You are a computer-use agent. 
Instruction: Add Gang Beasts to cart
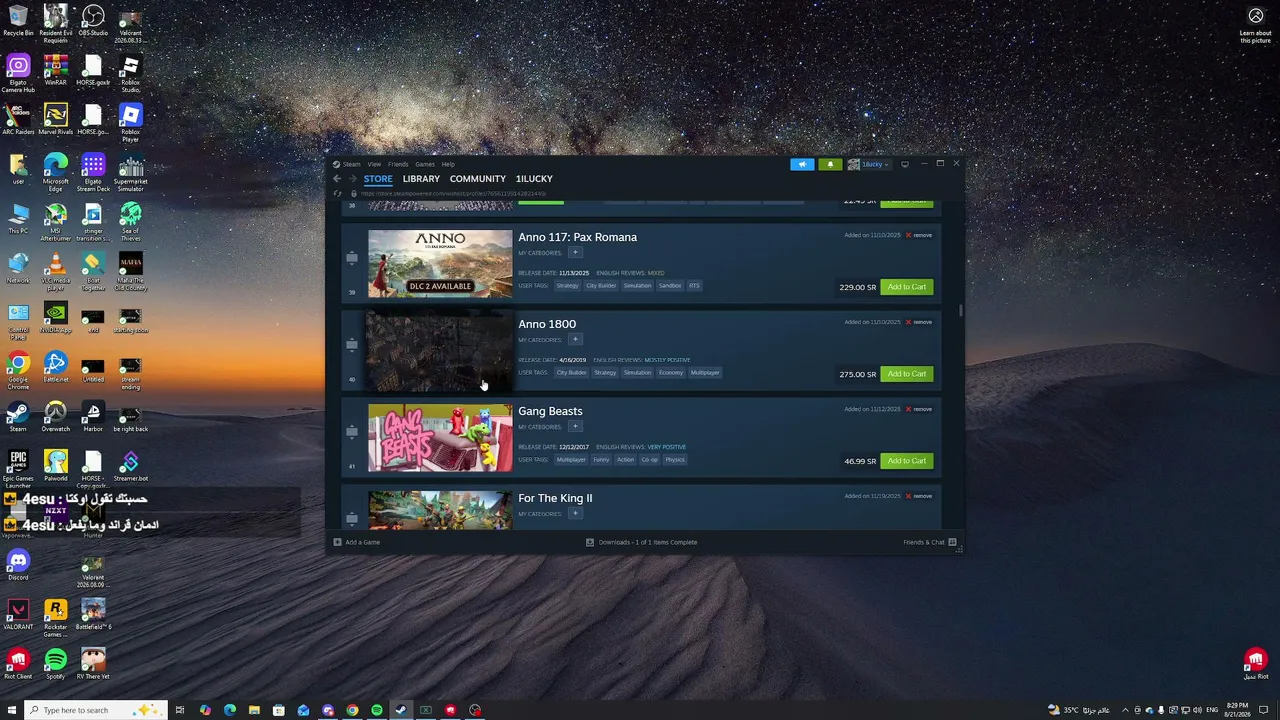point(907,461)
